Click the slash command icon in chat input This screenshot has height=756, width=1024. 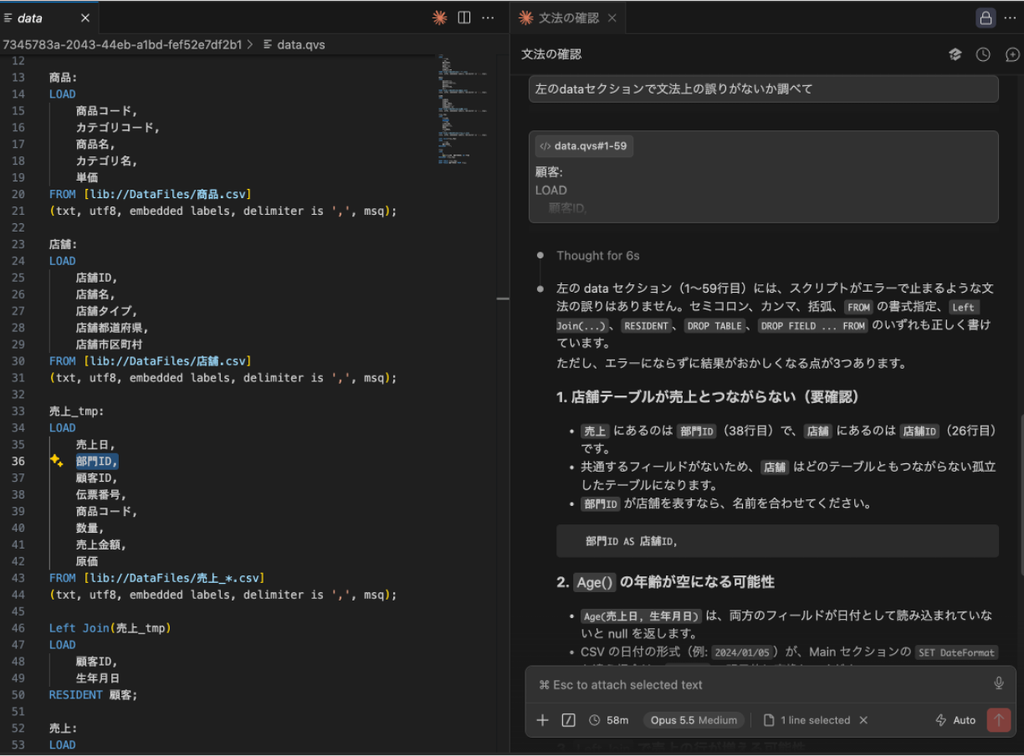point(569,720)
